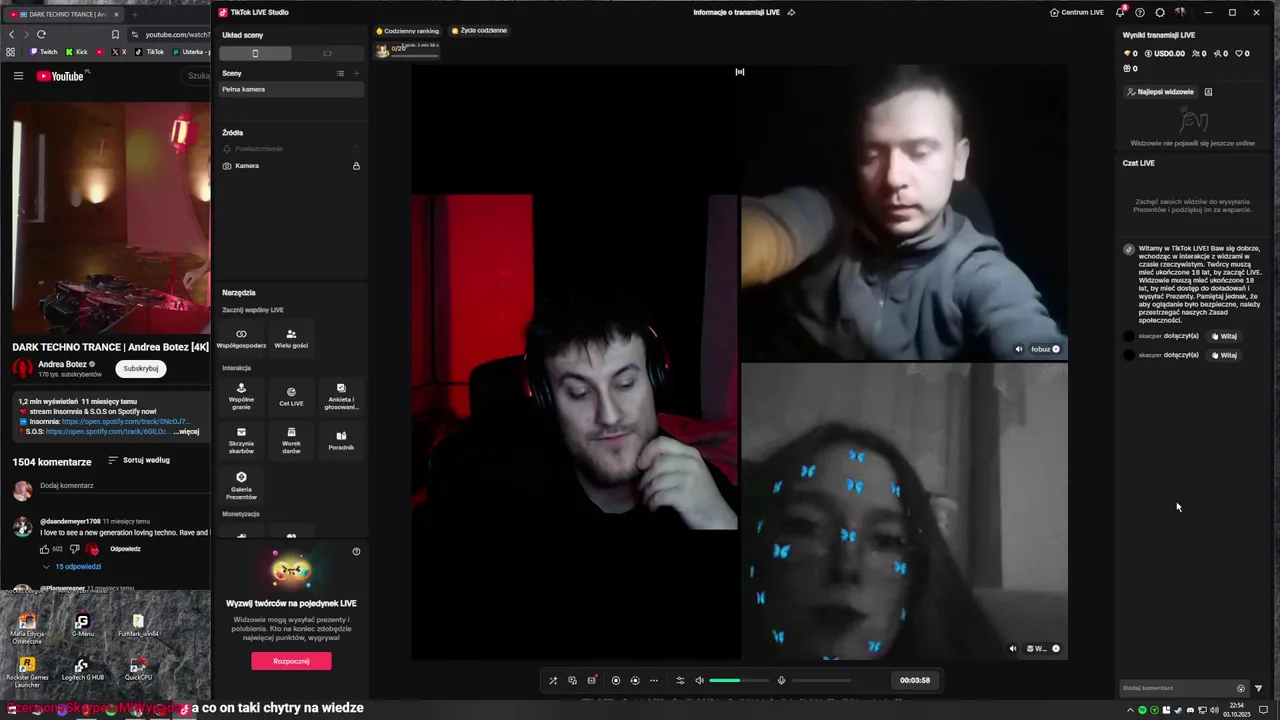Click the Rozpocznij button
The height and width of the screenshot is (720, 1280).
point(291,661)
